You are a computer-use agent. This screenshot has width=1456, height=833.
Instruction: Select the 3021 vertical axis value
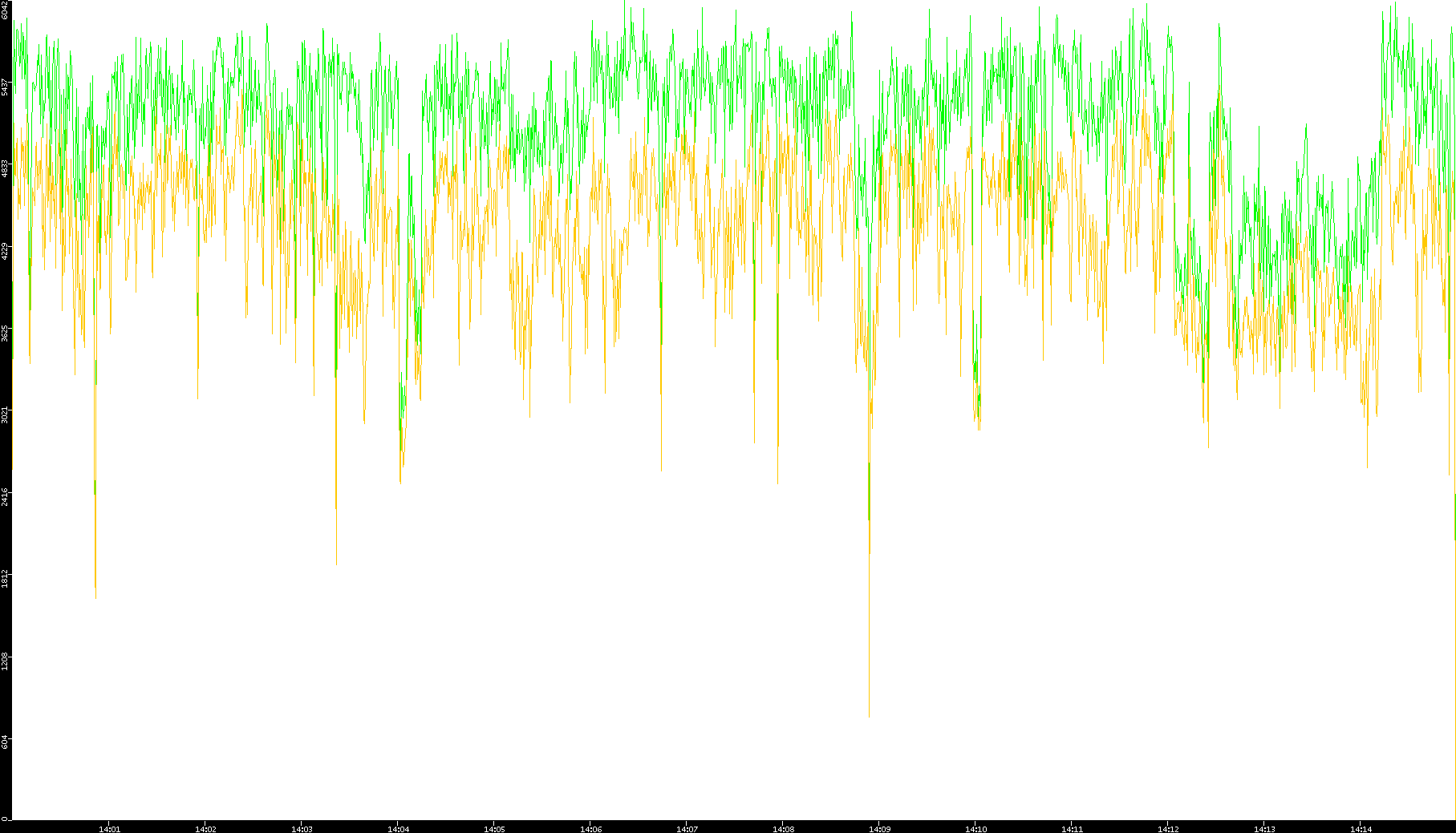[6, 414]
